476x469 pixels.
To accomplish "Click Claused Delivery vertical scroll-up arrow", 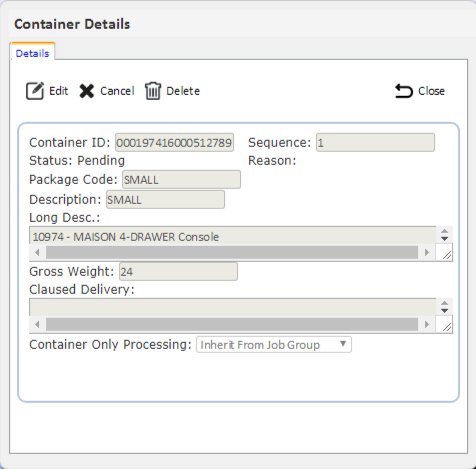I will (x=444, y=303).
